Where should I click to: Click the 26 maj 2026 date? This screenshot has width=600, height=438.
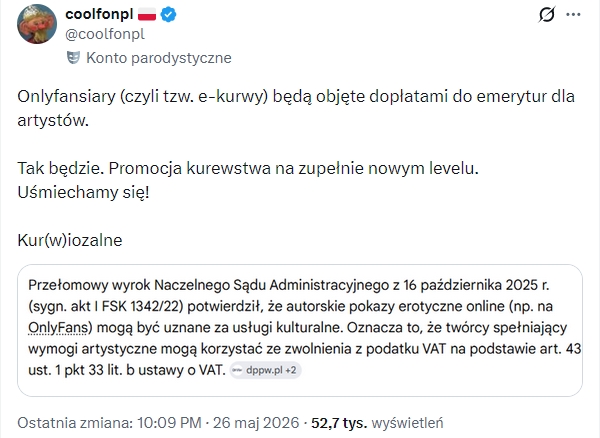pyautogui.click(x=256, y=423)
